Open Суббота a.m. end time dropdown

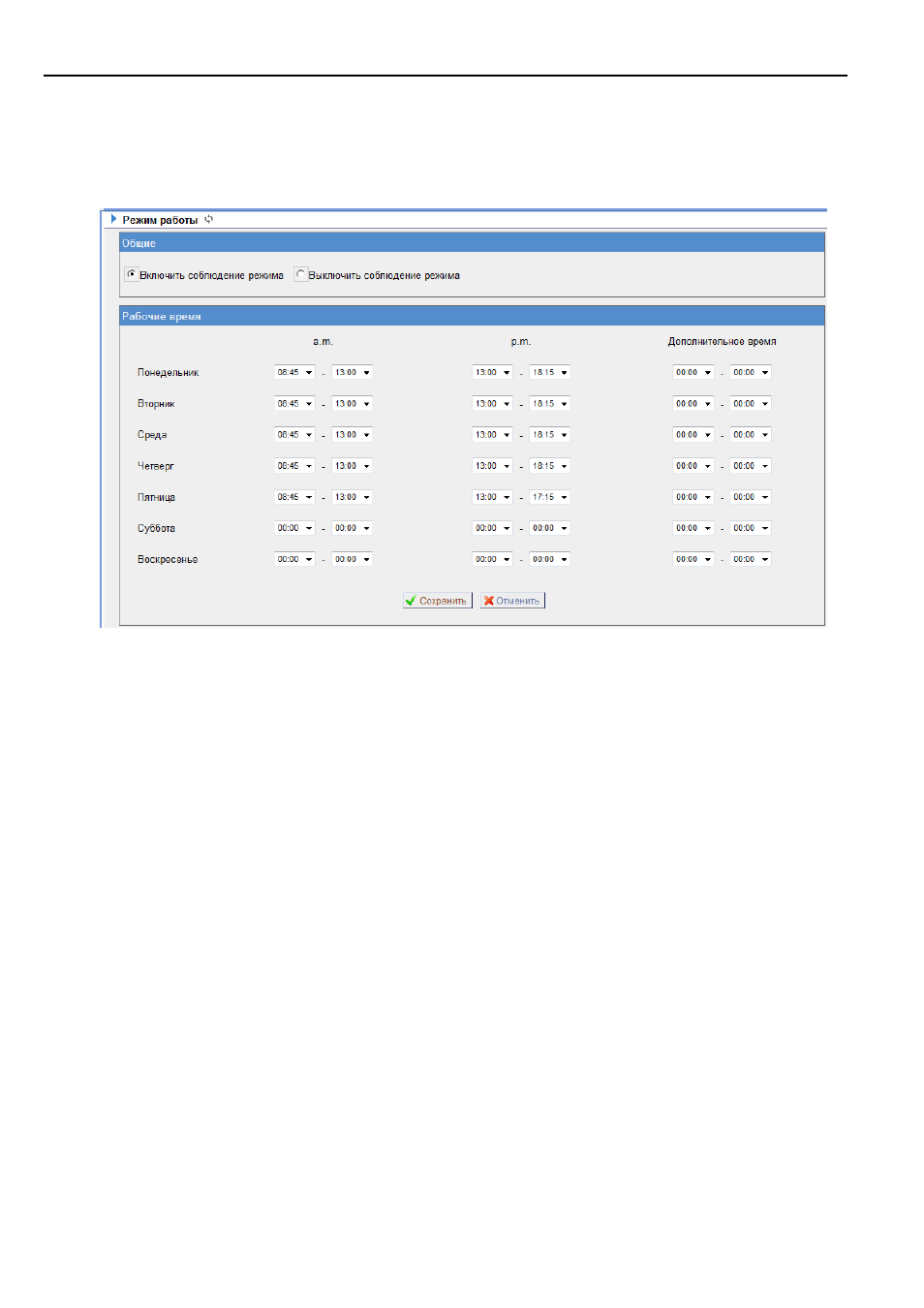(x=352, y=528)
